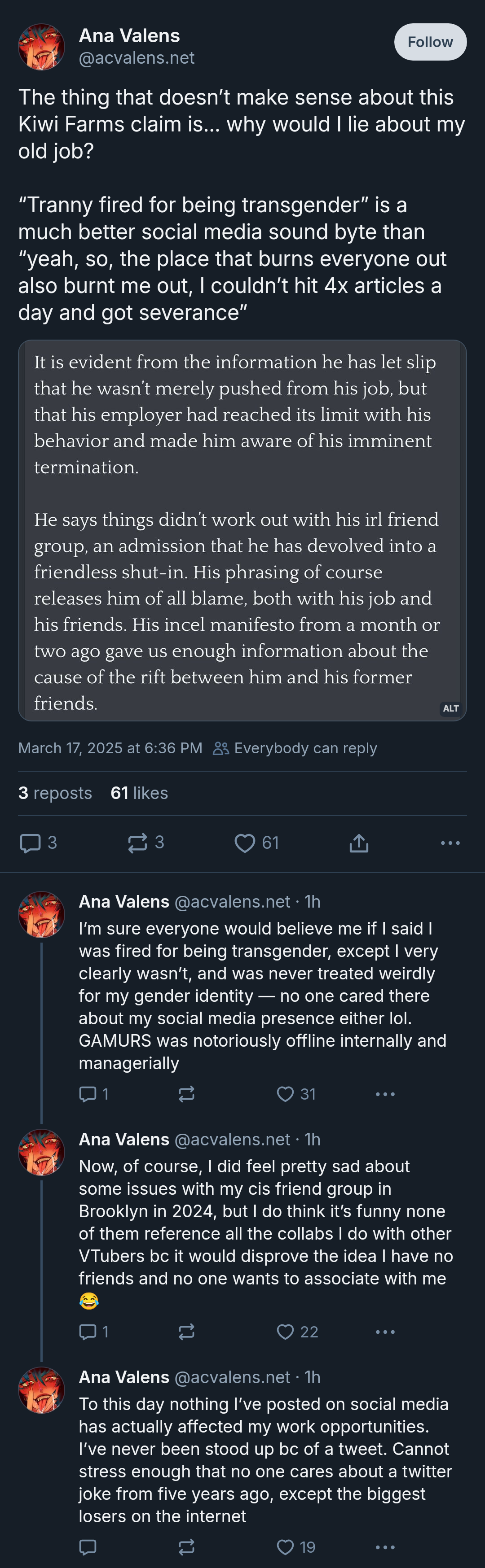485x1568 pixels.
Task: Click the share icon on main post
Action: pos(359,843)
